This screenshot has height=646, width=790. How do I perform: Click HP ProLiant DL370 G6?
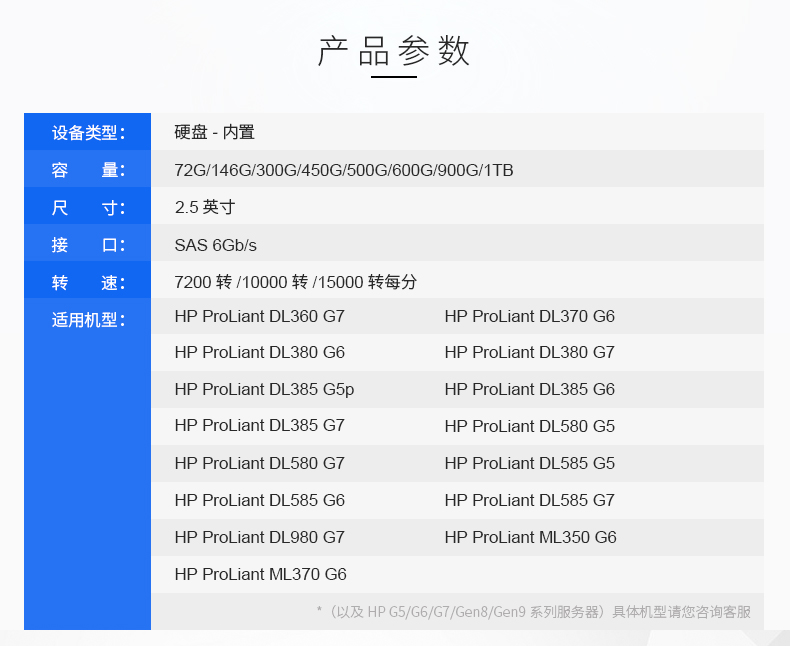(x=530, y=316)
